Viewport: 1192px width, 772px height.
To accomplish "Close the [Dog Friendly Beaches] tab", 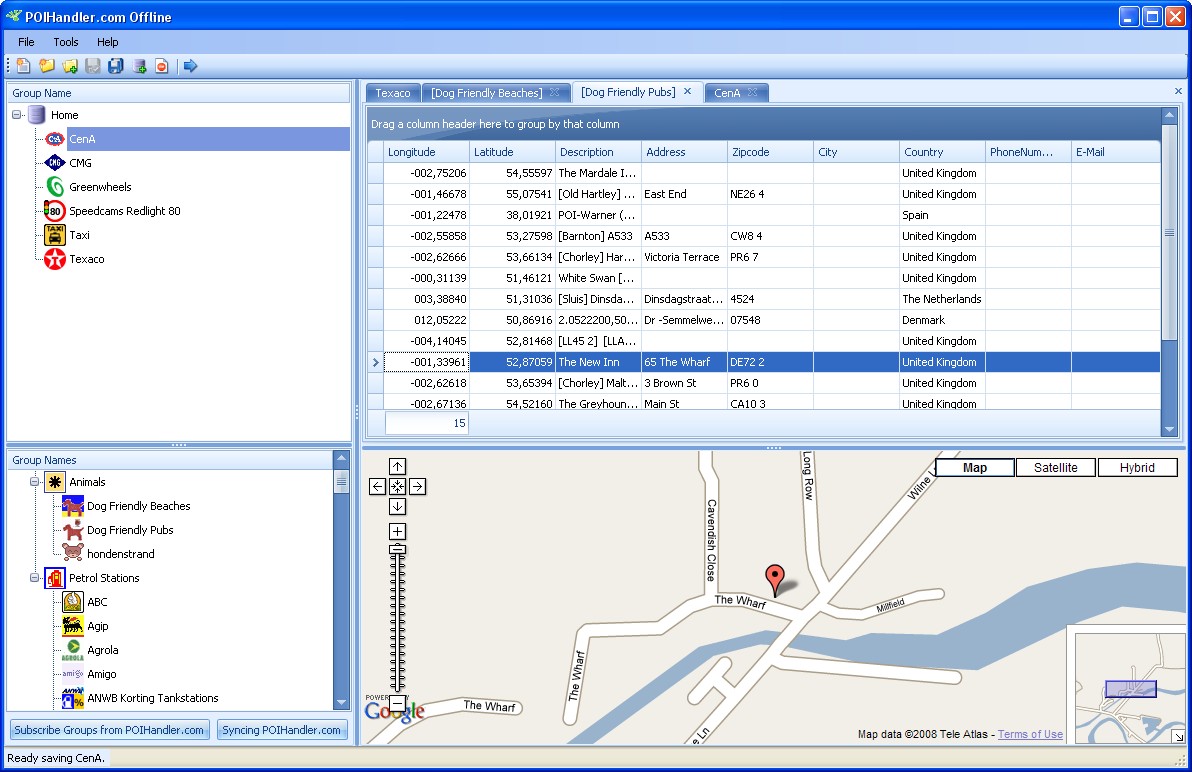I will (x=554, y=92).
